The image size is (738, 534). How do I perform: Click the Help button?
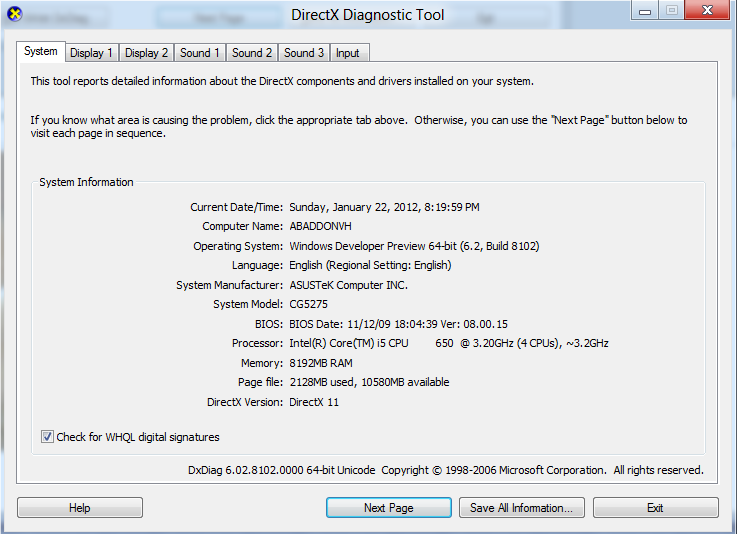(x=80, y=508)
